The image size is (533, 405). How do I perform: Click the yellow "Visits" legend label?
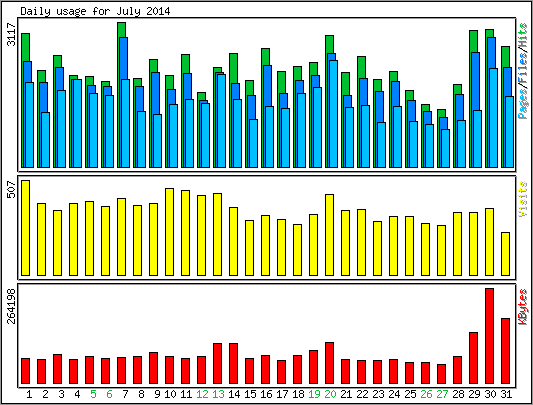point(523,199)
